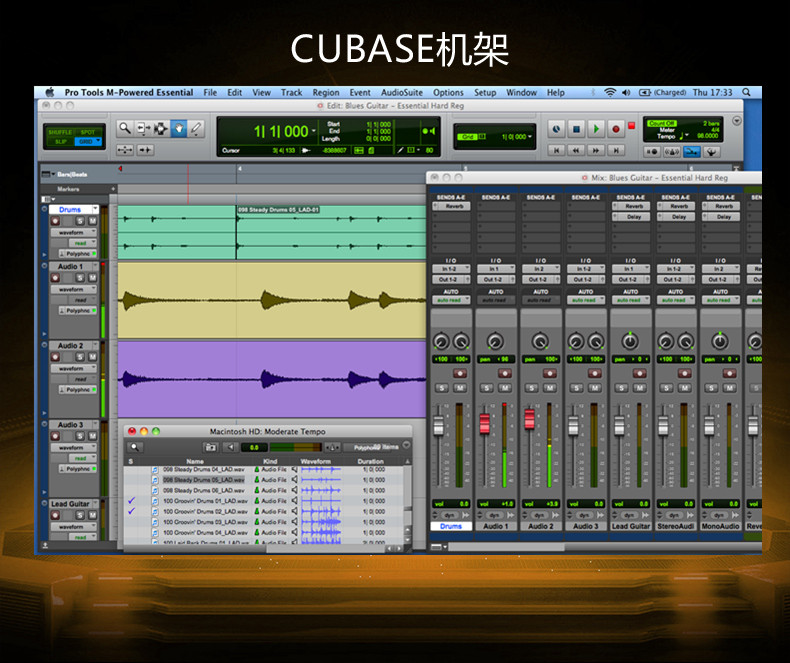Open the File menu

pos(210,93)
